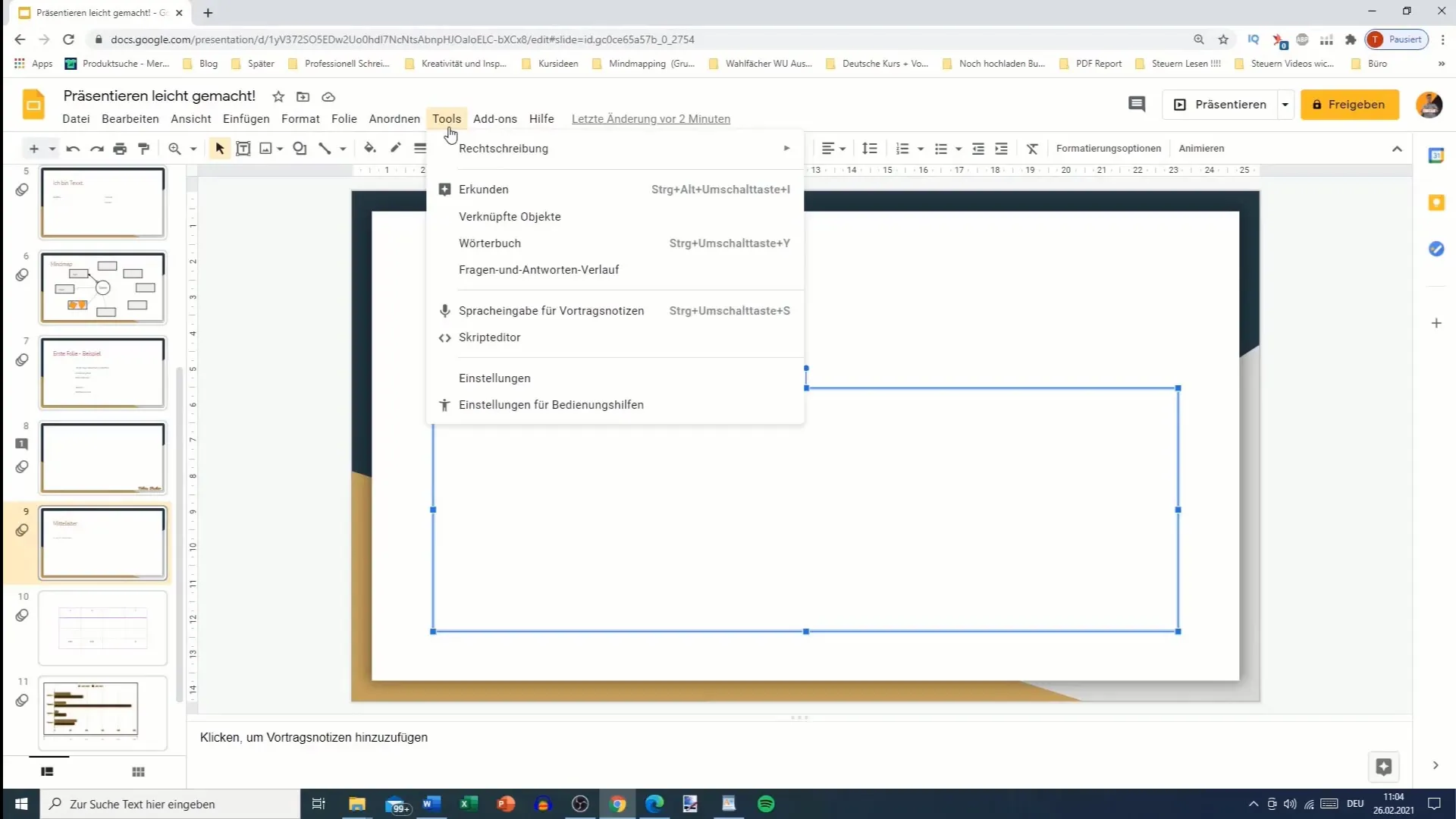Click the border color pencil icon
Screen dimensions: 1456x819
[395, 148]
